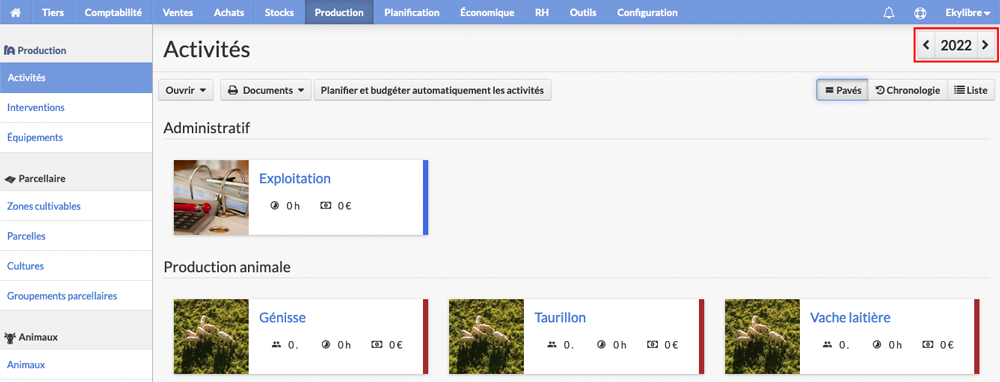Click the Exploitation working time icon
The width and height of the screenshot is (1000, 382).
(x=275, y=206)
